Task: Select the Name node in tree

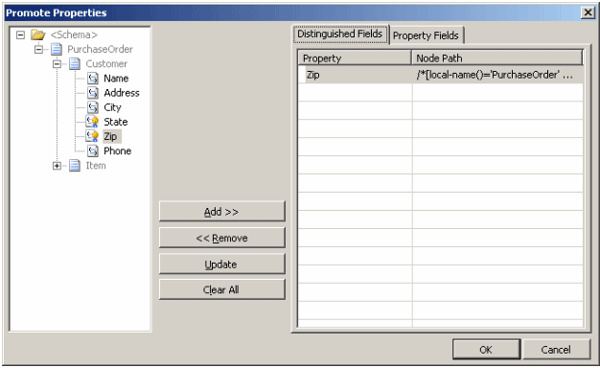Action: point(116,78)
